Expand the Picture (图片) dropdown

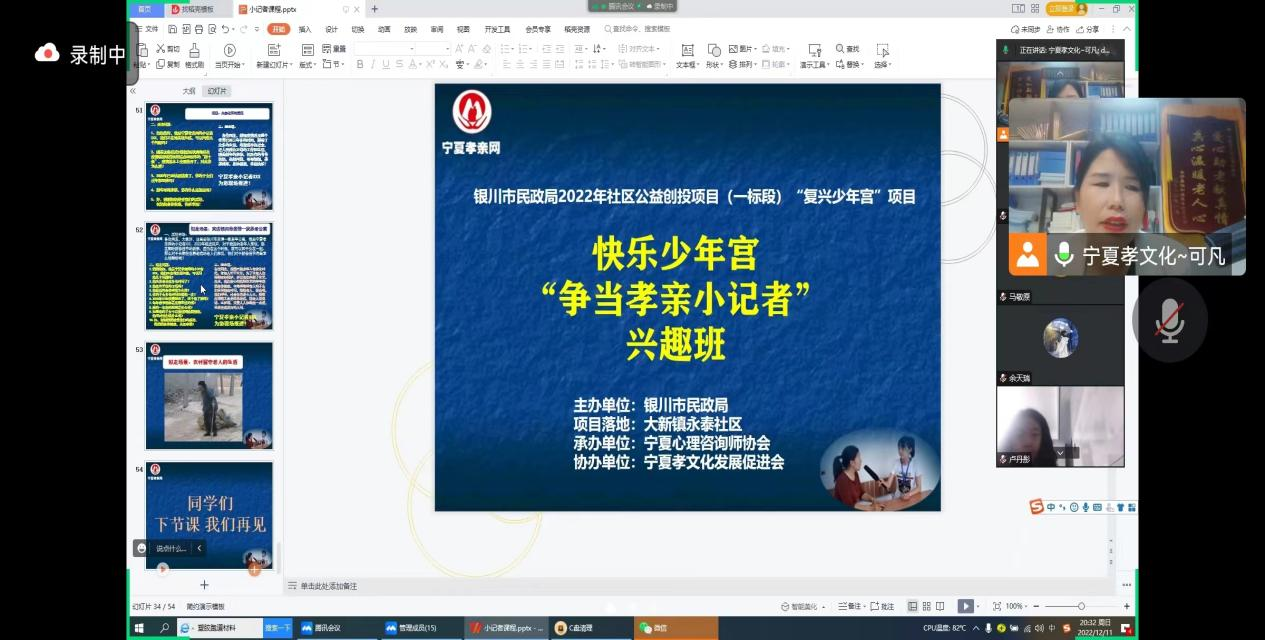pos(755,49)
